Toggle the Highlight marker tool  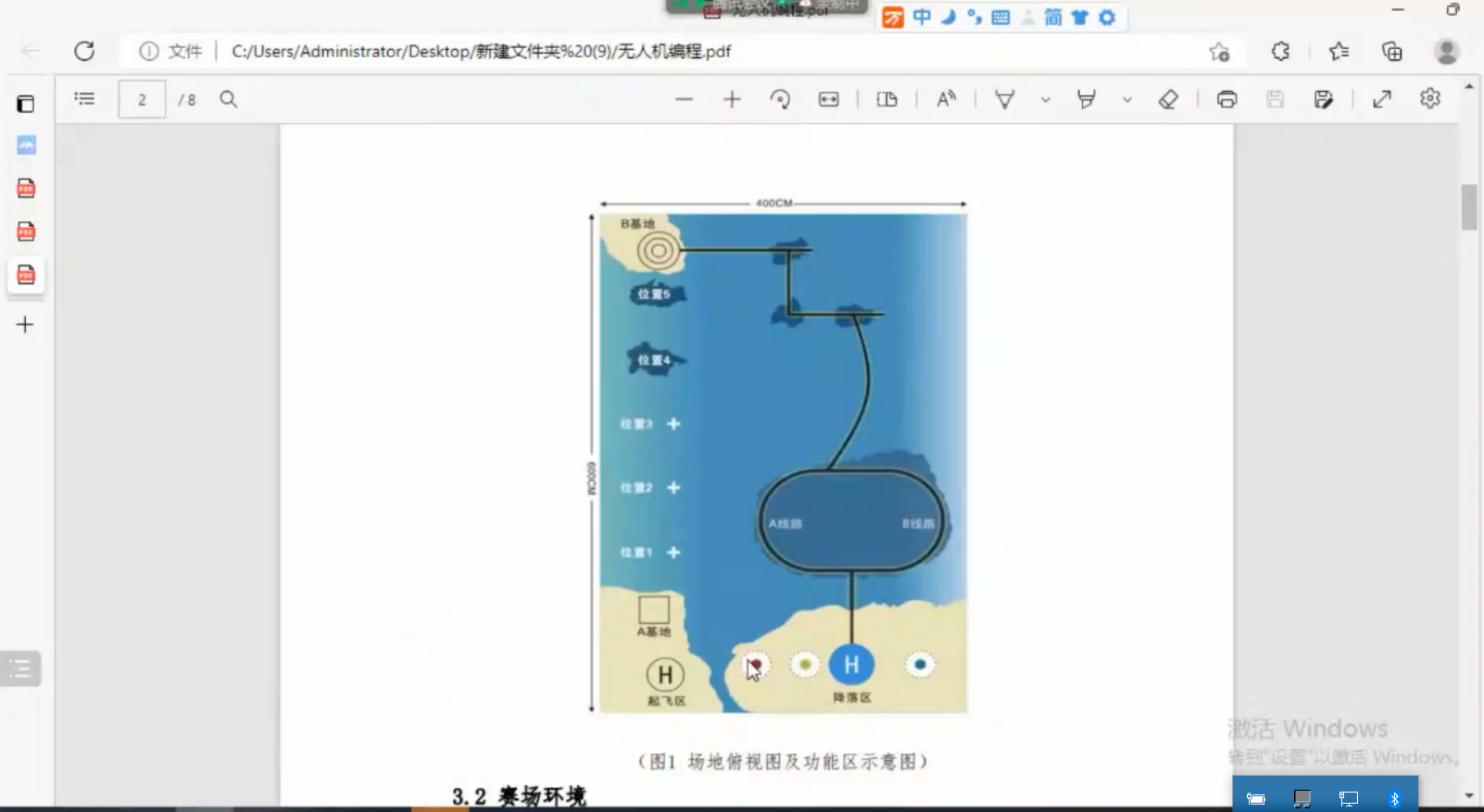click(x=1087, y=99)
